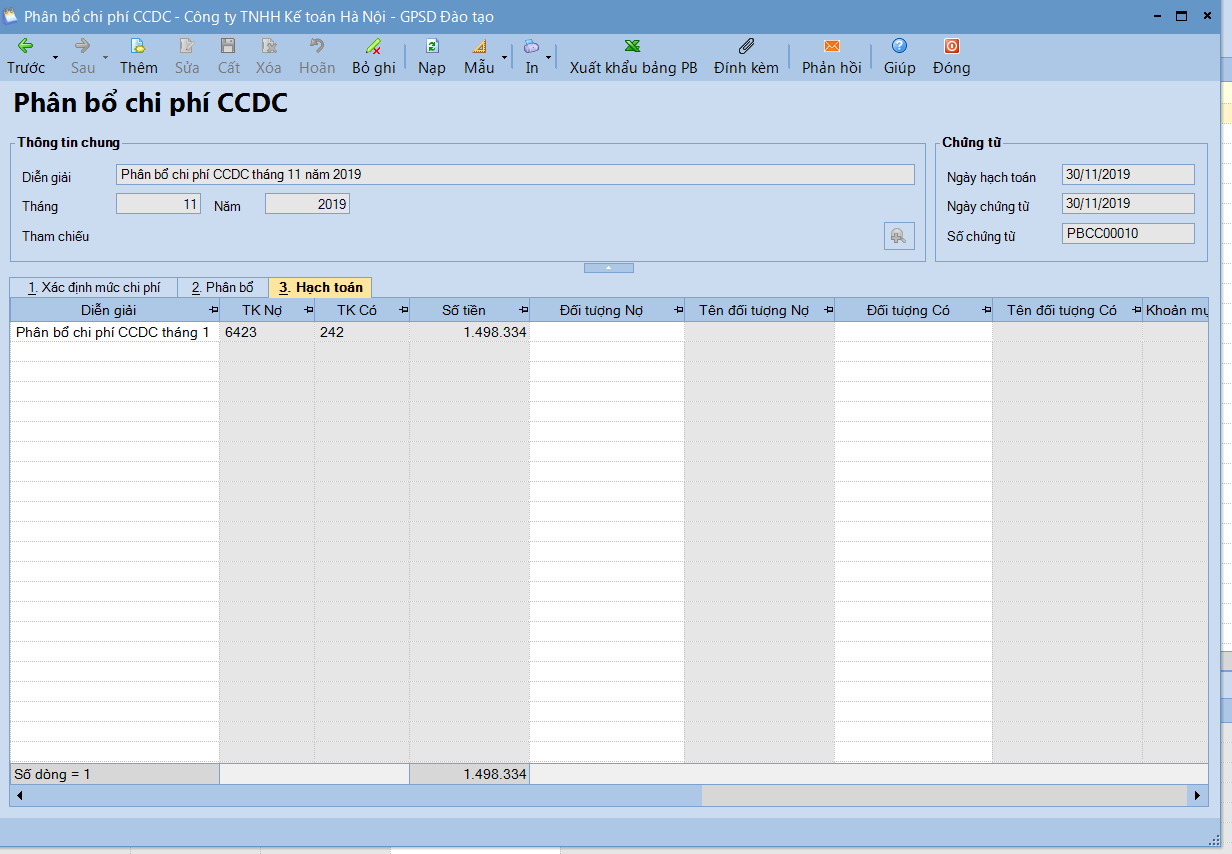Click the Diễn giải description field
Screen dimensions: 1232x854
pyautogui.click(x=515, y=175)
